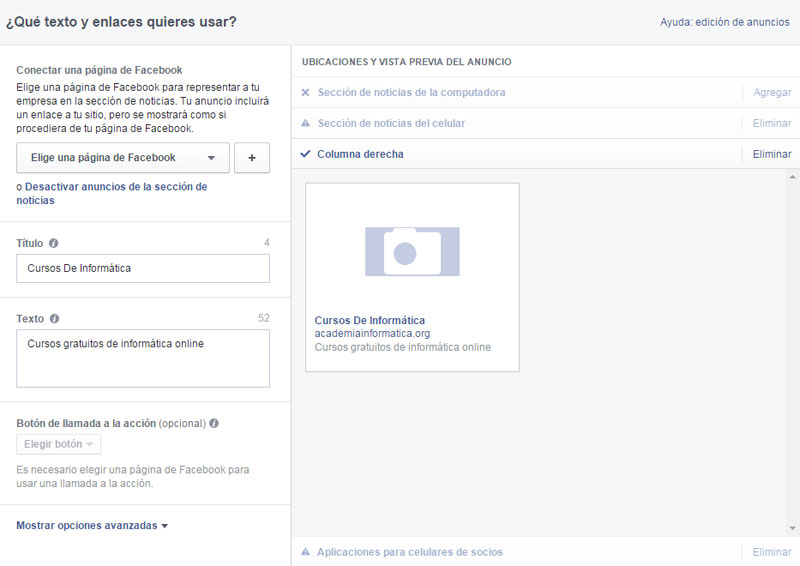Screen dimensions: 800x566
Task: Click warning icon beside Aplicaciones para celulares de socios
Action: tap(306, 552)
